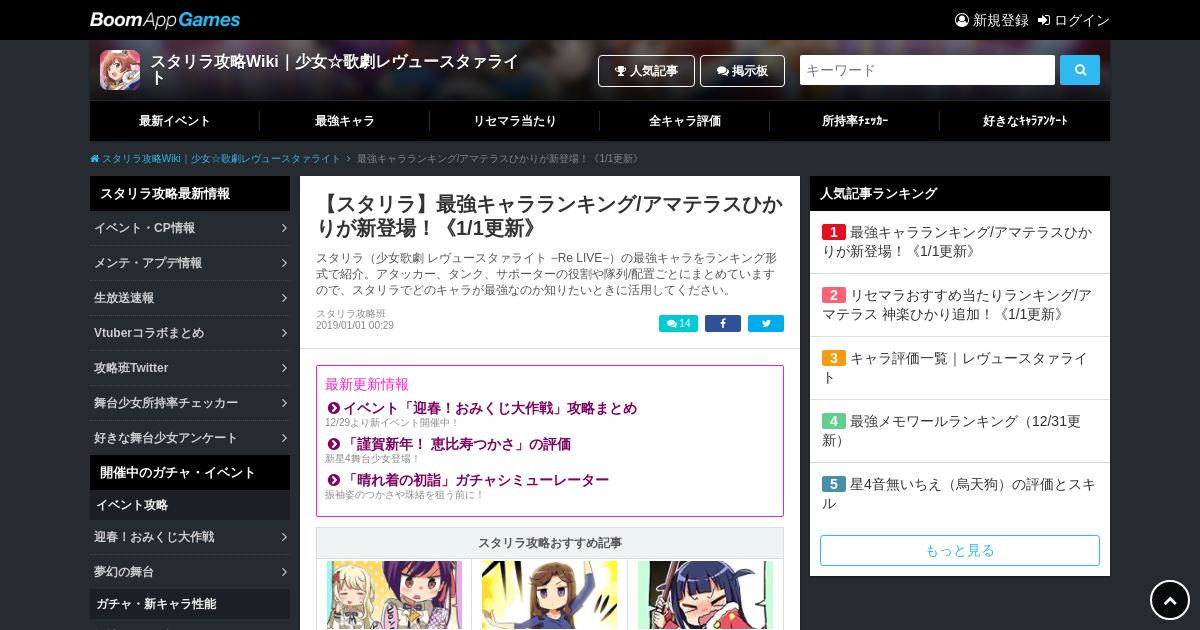Image resolution: width=1200 pixels, height=630 pixels.
Task: Open 「晴れ着の初詣」ガチャシミュレーター link
Action: point(476,480)
